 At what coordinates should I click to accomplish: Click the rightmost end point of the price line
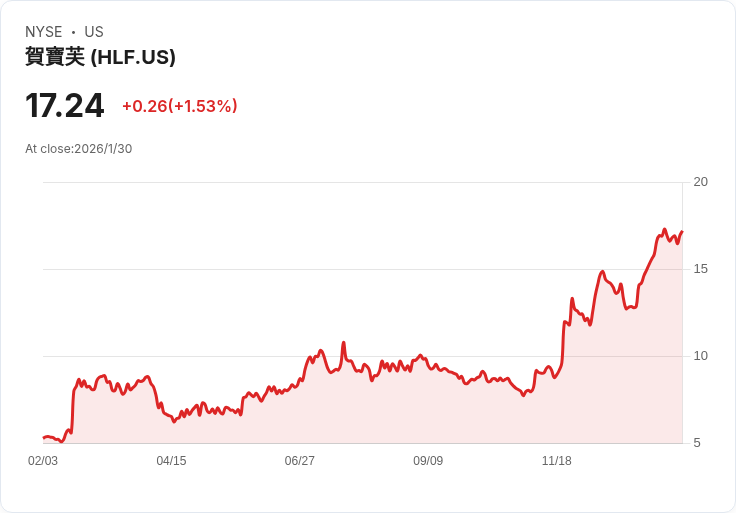681,232
